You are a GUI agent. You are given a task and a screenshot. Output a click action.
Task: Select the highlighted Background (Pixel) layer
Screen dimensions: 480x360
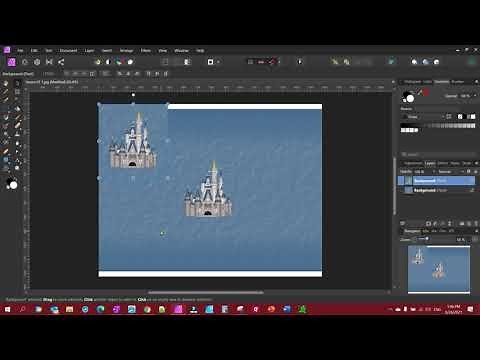tap(437, 181)
